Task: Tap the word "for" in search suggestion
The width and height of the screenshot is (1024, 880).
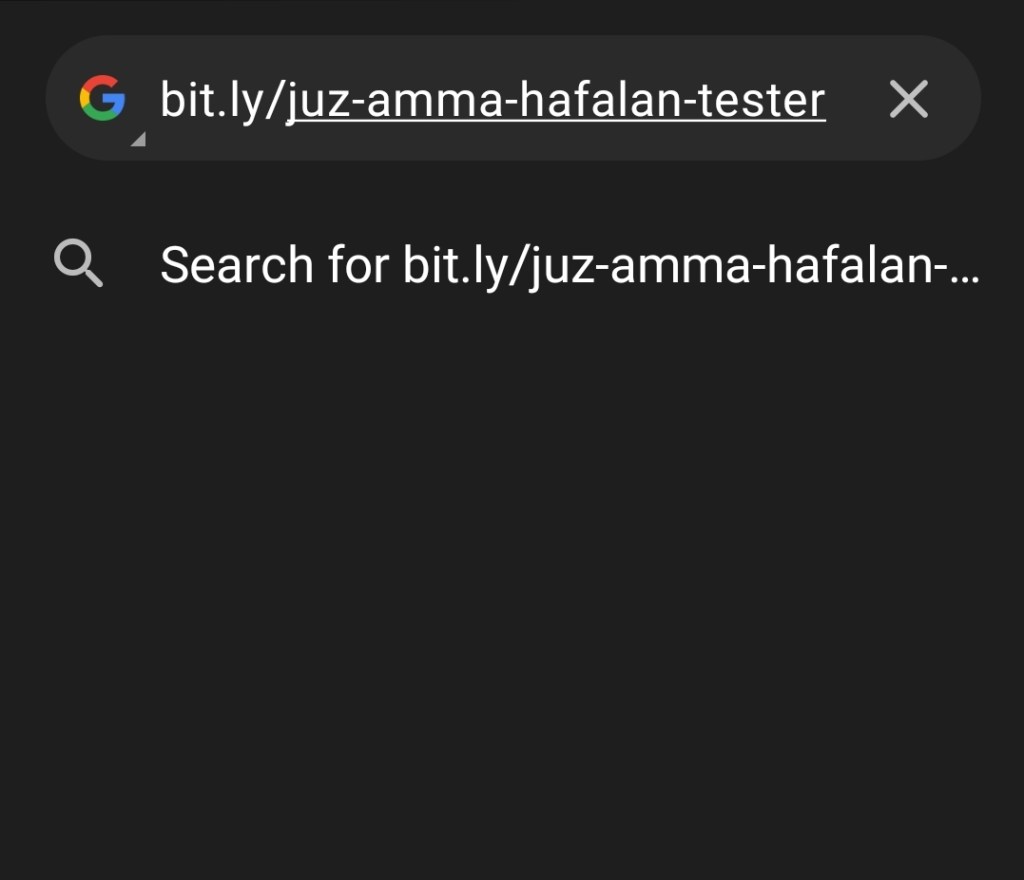Action: 357,266
